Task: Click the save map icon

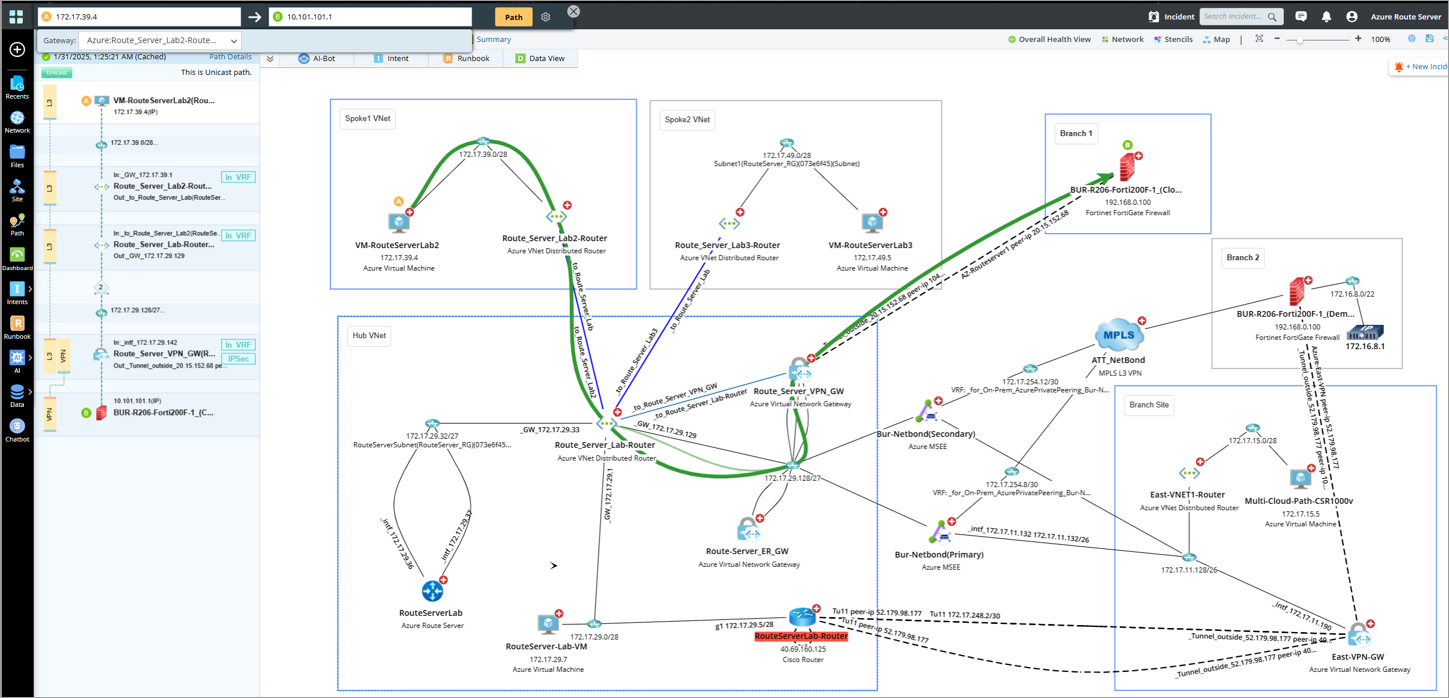Action: [x=1429, y=39]
